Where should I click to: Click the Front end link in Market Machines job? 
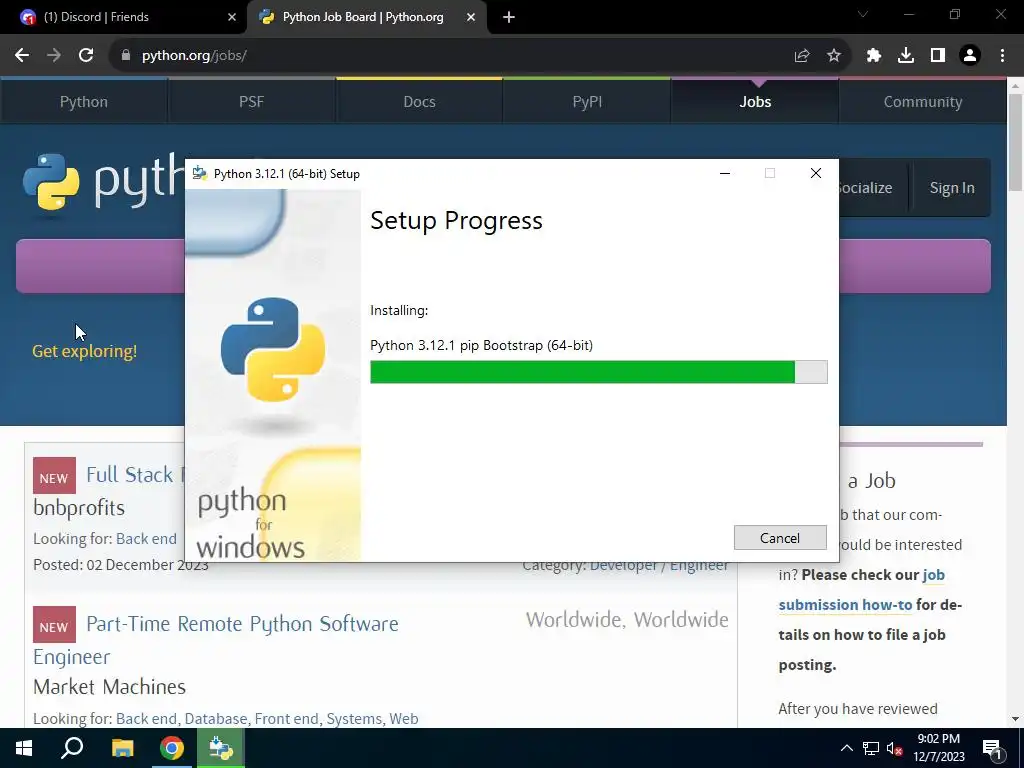(286, 718)
